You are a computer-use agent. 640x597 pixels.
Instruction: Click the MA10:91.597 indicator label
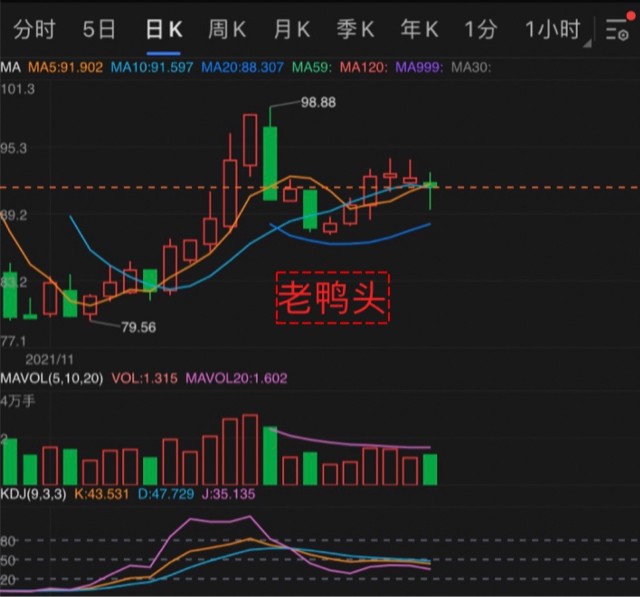[x=152, y=68]
